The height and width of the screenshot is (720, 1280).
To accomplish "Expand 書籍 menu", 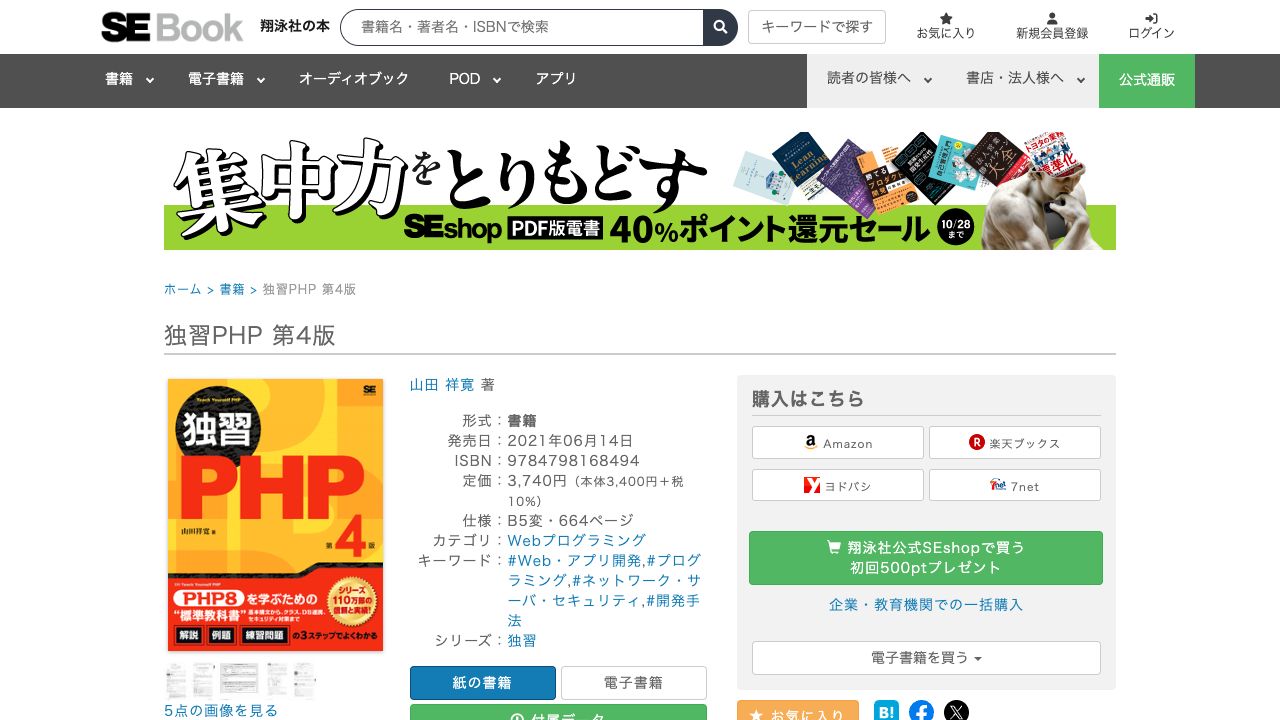I will coord(129,80).
